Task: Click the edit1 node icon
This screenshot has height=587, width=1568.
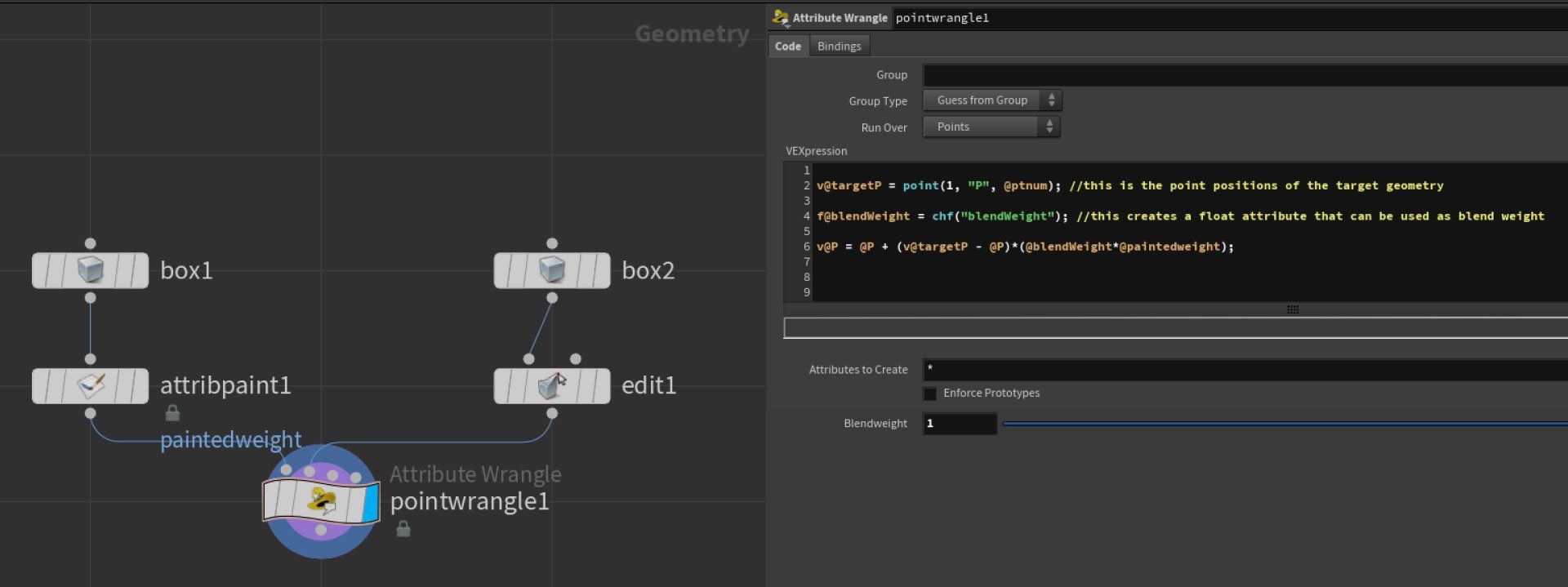Action: (552, 385)
